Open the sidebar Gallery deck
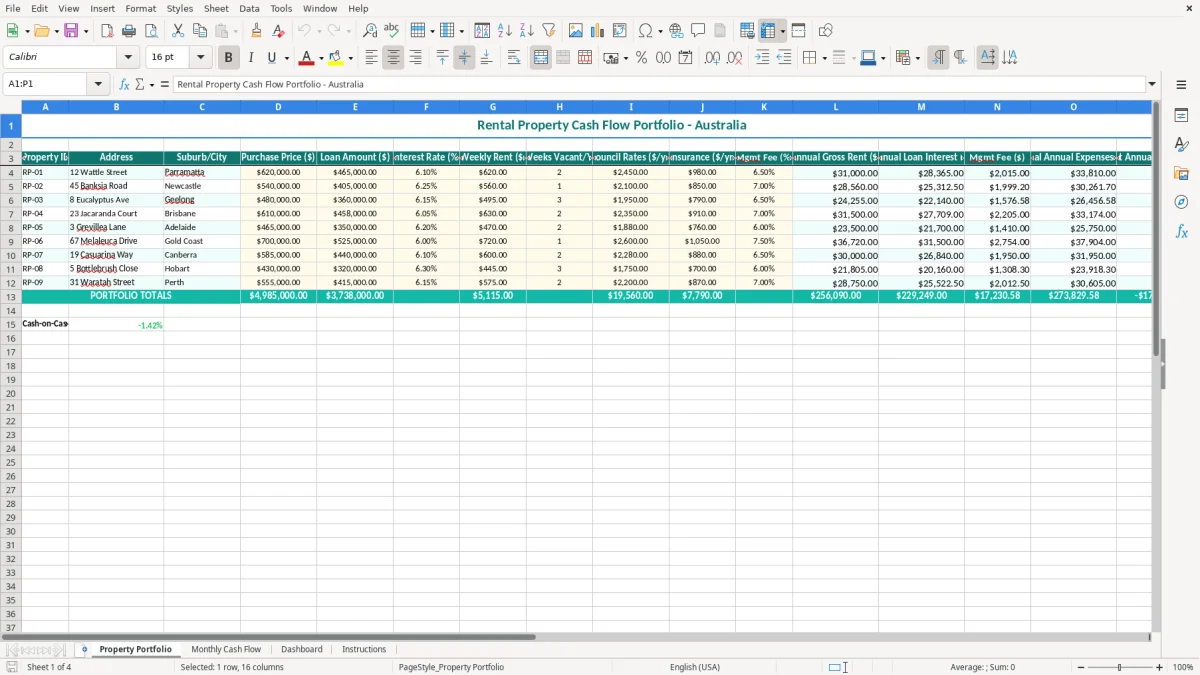This screenshot has width=1200, height=675. [x=1181, y=173]
